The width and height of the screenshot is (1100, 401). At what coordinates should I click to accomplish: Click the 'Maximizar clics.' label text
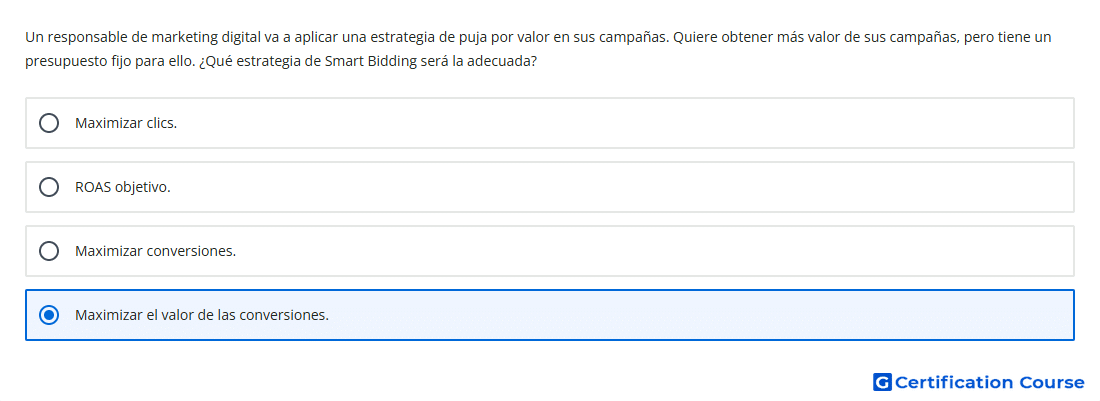[126, 123]
